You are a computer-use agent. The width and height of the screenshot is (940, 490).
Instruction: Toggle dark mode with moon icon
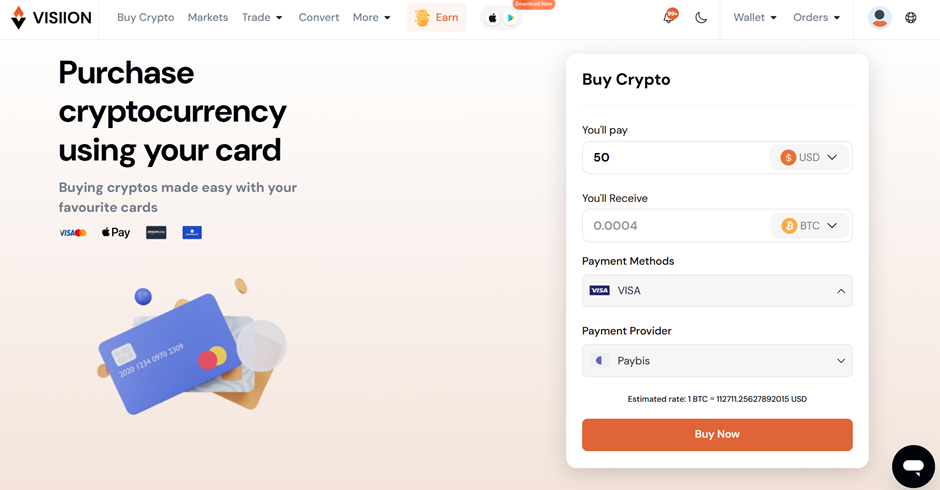[x=701, y=18]
